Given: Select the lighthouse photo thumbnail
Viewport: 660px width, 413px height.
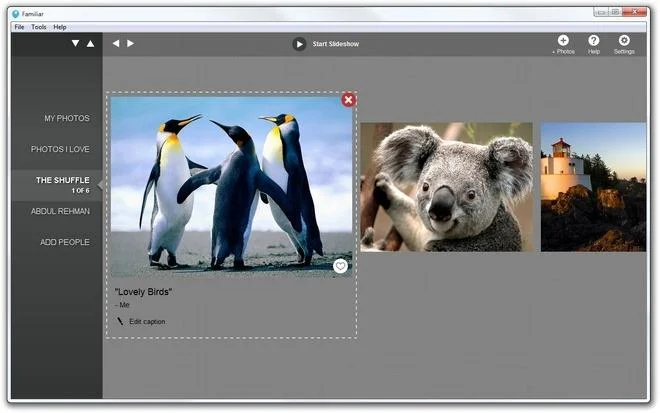Looking at the screenshot, I should point(593,187).
